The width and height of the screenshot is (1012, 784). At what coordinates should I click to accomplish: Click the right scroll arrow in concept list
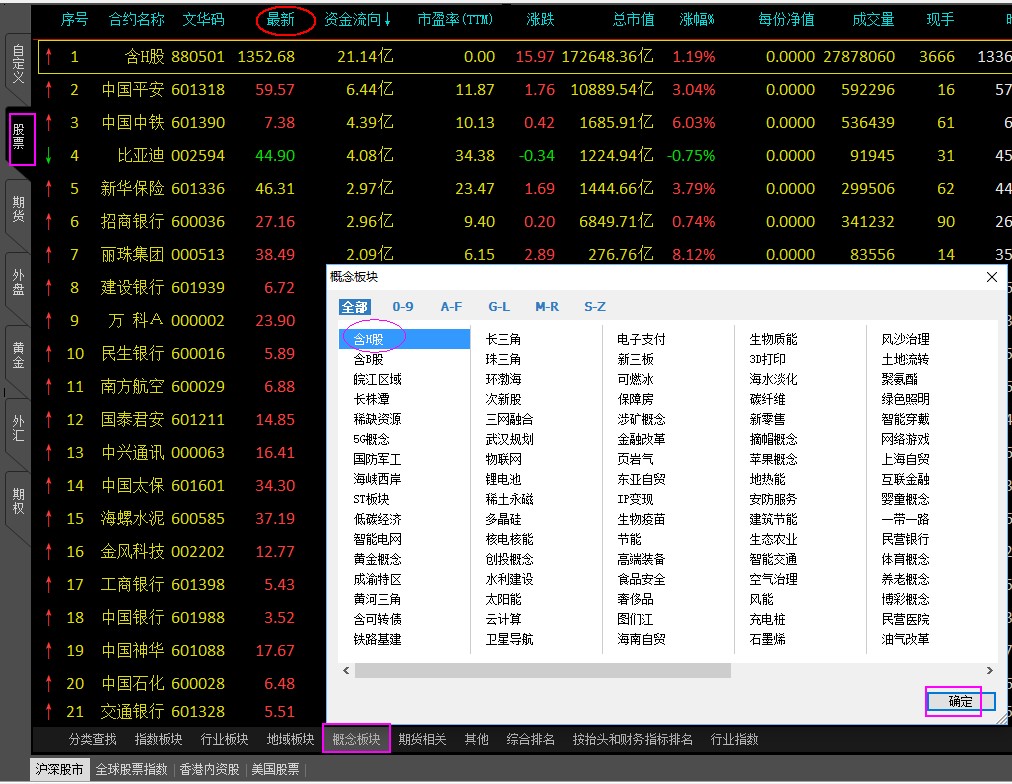[x=991, y=671]
